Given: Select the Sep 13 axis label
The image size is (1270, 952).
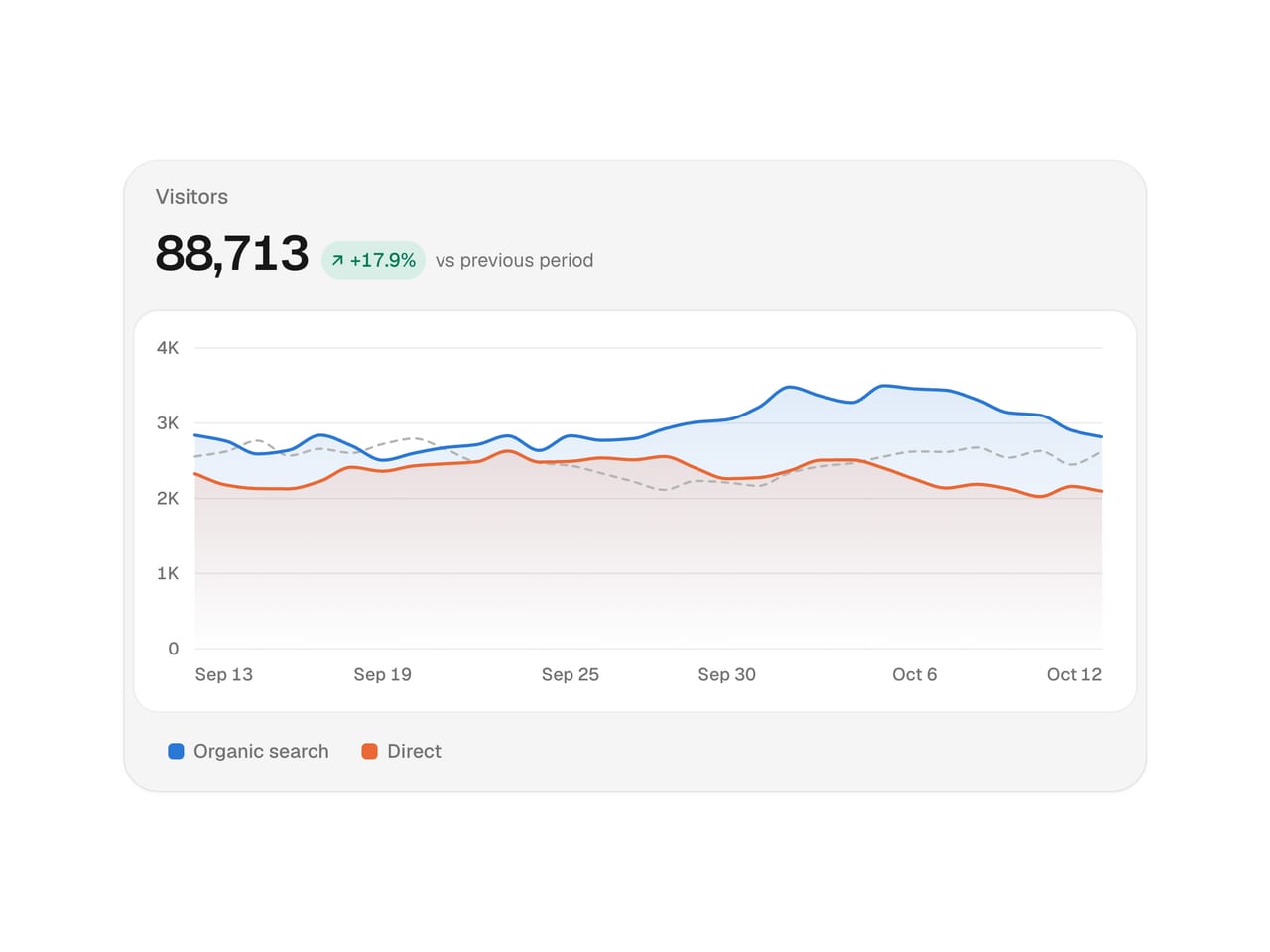Looking at the screenshot, I should [x=224, y=674].
